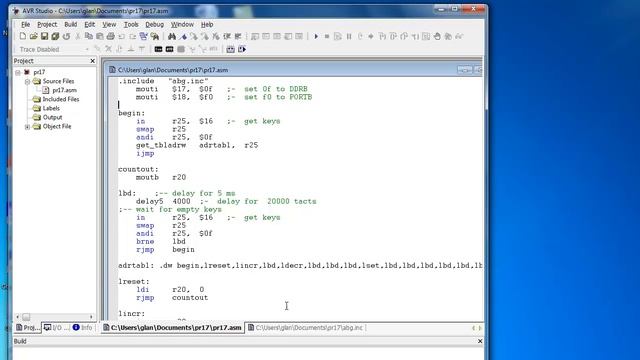
Task: Open the Project menu
Action: click(x=47, y=24)
